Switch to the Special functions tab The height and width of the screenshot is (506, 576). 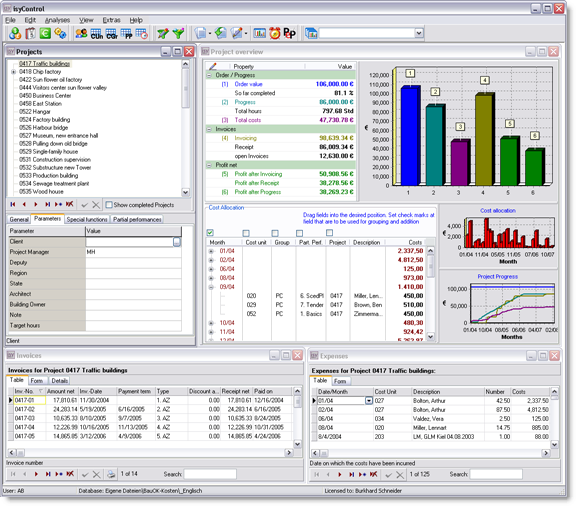point(87,219)
